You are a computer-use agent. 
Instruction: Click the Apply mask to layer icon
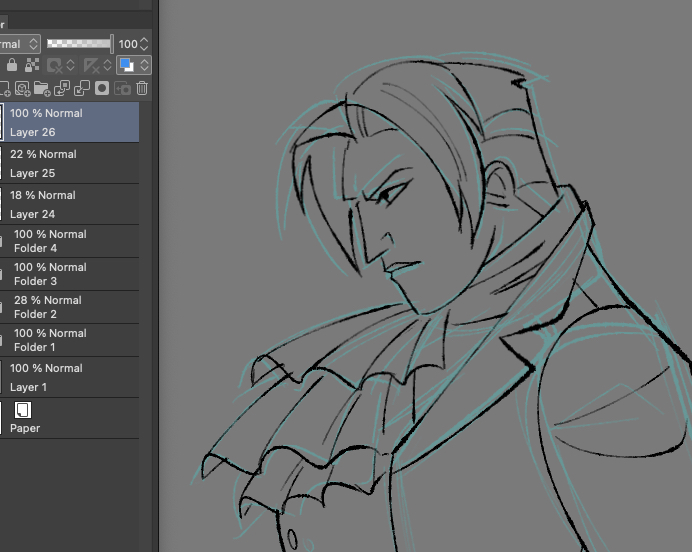point(122,89)
